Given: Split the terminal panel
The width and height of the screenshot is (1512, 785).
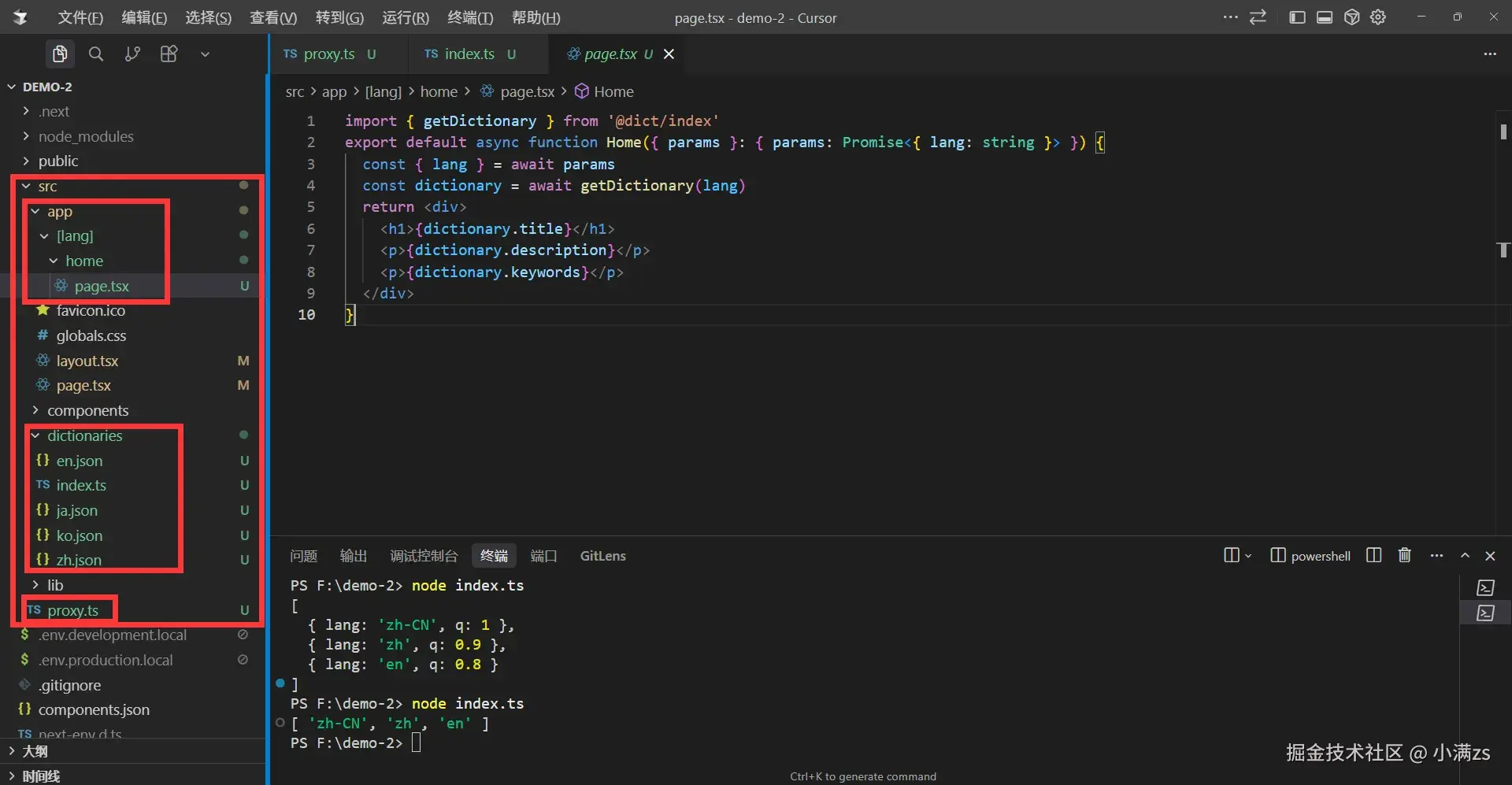Looking at the screenshot, I should (1373, 555).
